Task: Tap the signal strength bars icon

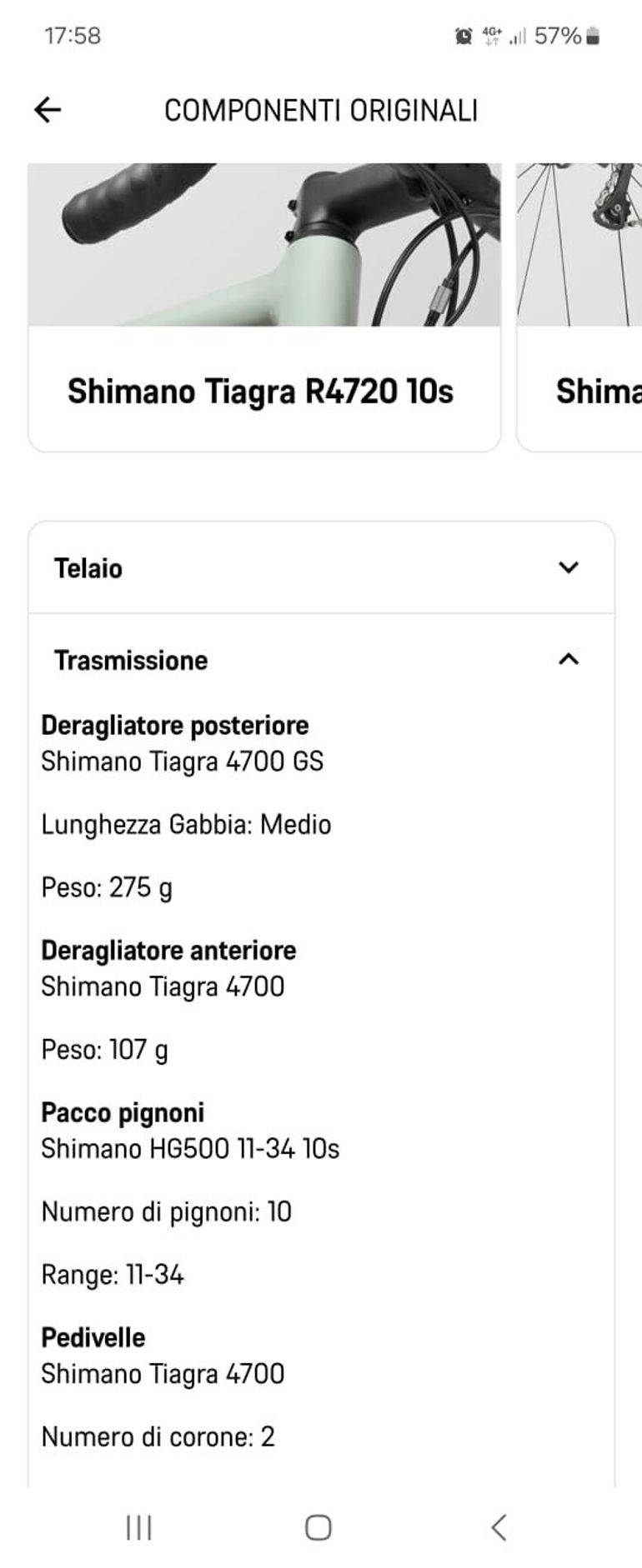Action: pos(518,37)
